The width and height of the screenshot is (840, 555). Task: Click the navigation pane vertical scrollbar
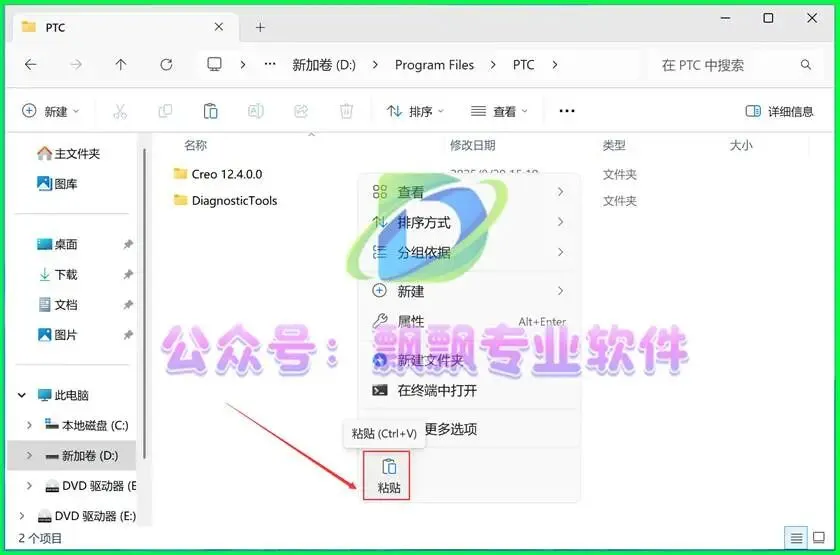tap(144, 303)
